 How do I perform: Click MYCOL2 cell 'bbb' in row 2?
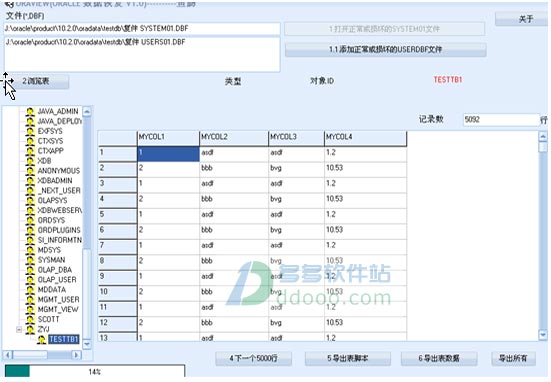(x=234, y=168)
